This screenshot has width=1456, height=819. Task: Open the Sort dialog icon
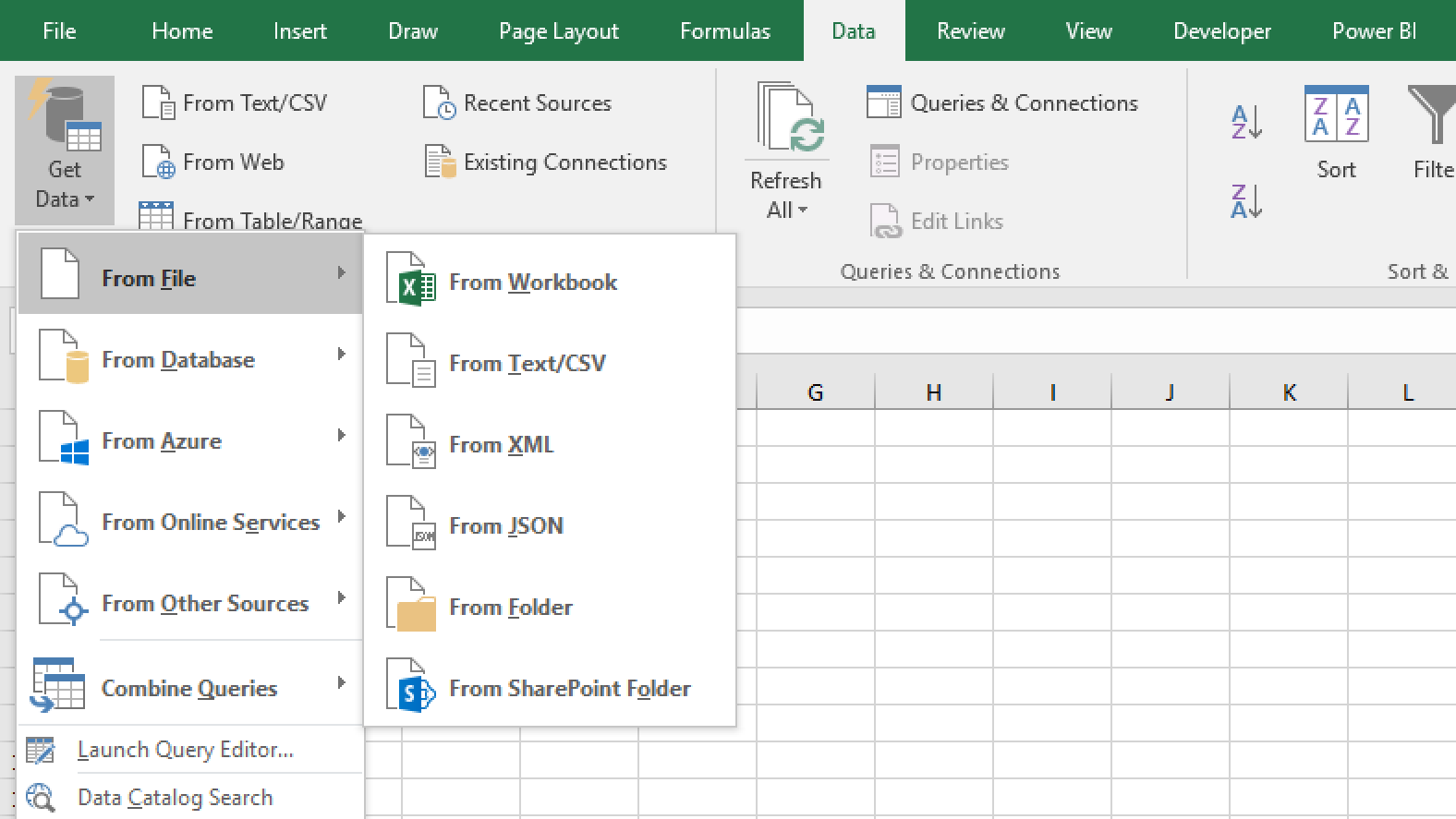pyautogui.click(x=1336, y=115)
